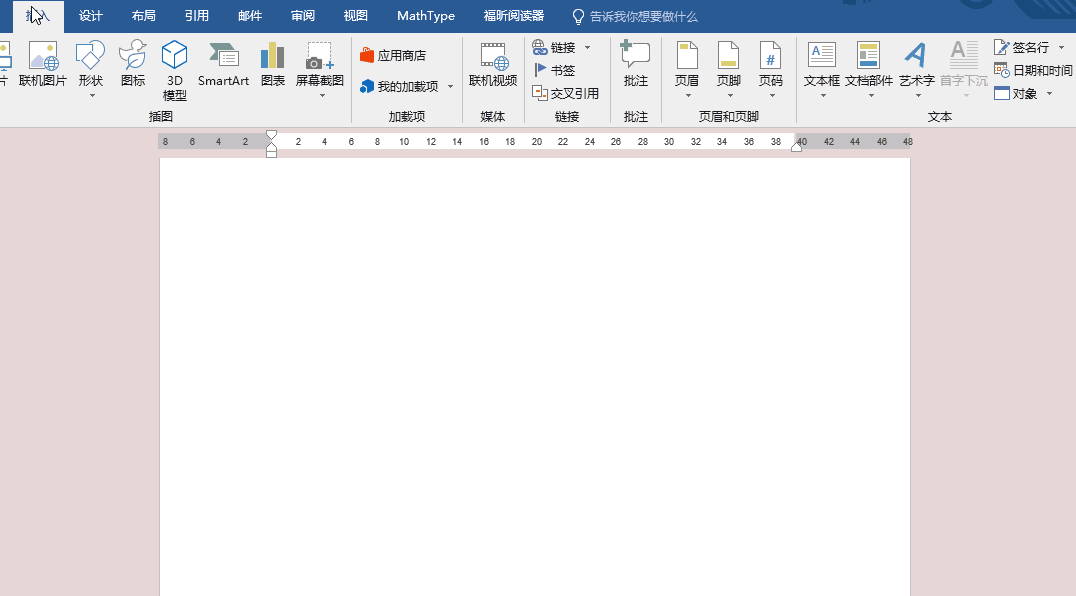1076x596 pixels.
Task: Expand the 页码 dropdown arrow
Action: click(x=772, y=96)
